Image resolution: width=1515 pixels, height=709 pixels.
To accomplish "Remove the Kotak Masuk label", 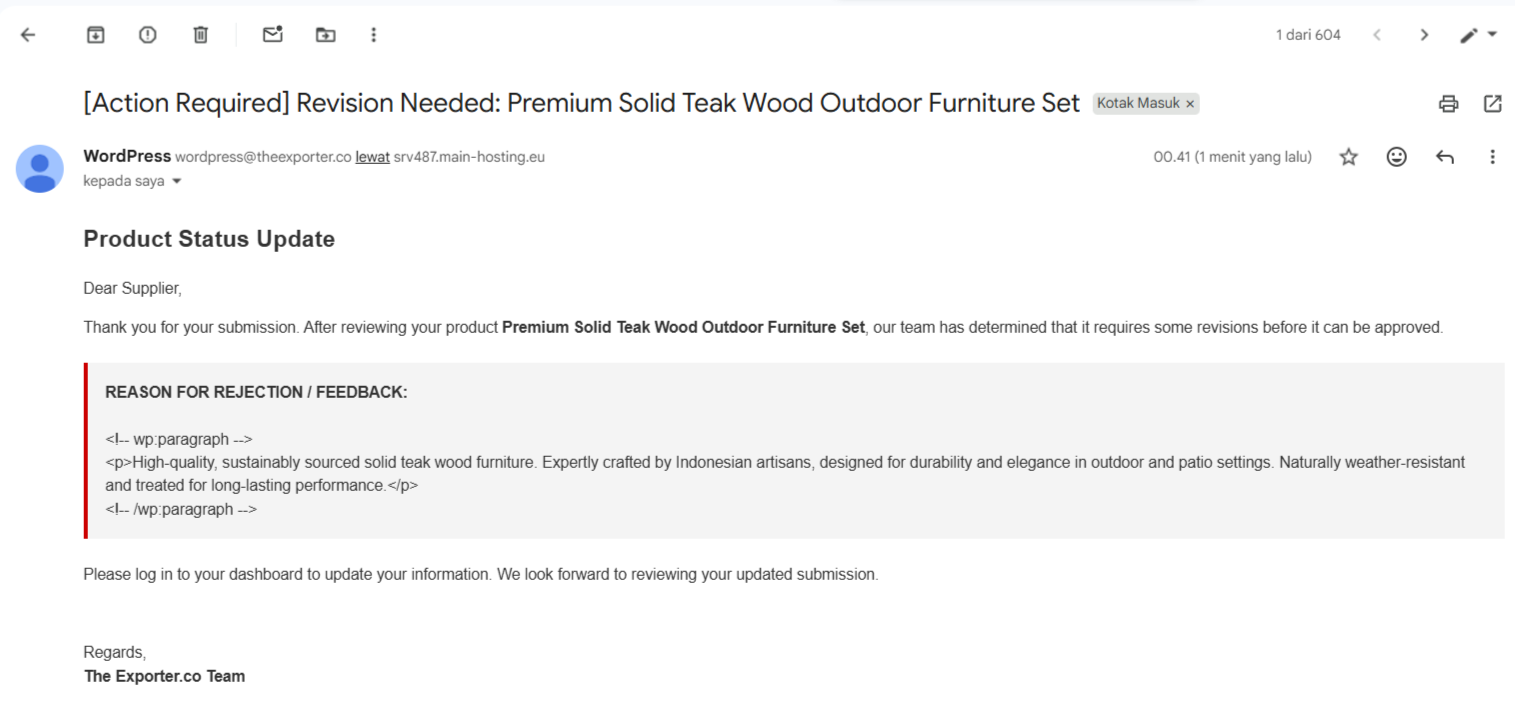I will (x=1190, y=104).
